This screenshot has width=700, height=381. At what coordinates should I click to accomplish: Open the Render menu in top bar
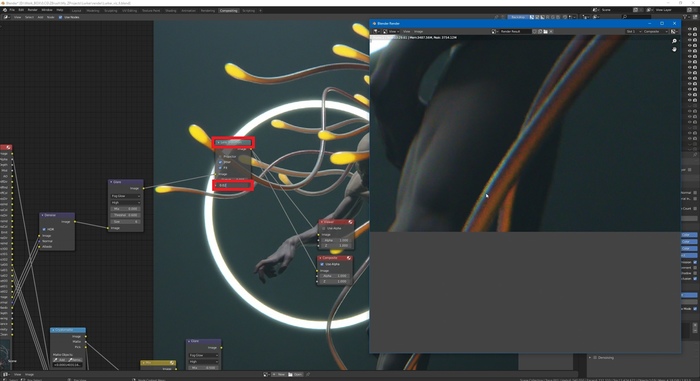tap(33, 10)
